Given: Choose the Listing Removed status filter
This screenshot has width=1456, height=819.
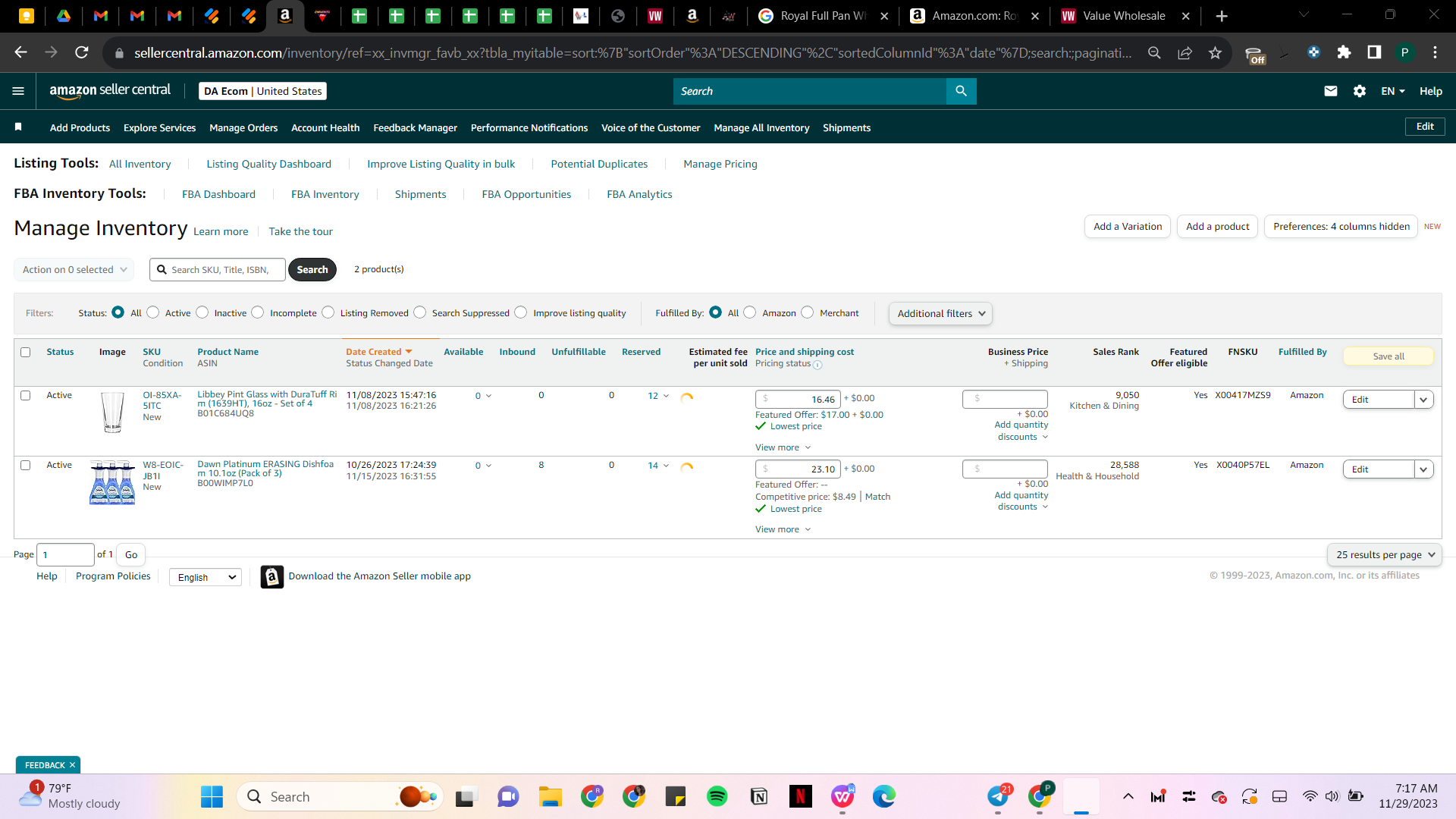Looking at the screenshot, I should [328, 312].
